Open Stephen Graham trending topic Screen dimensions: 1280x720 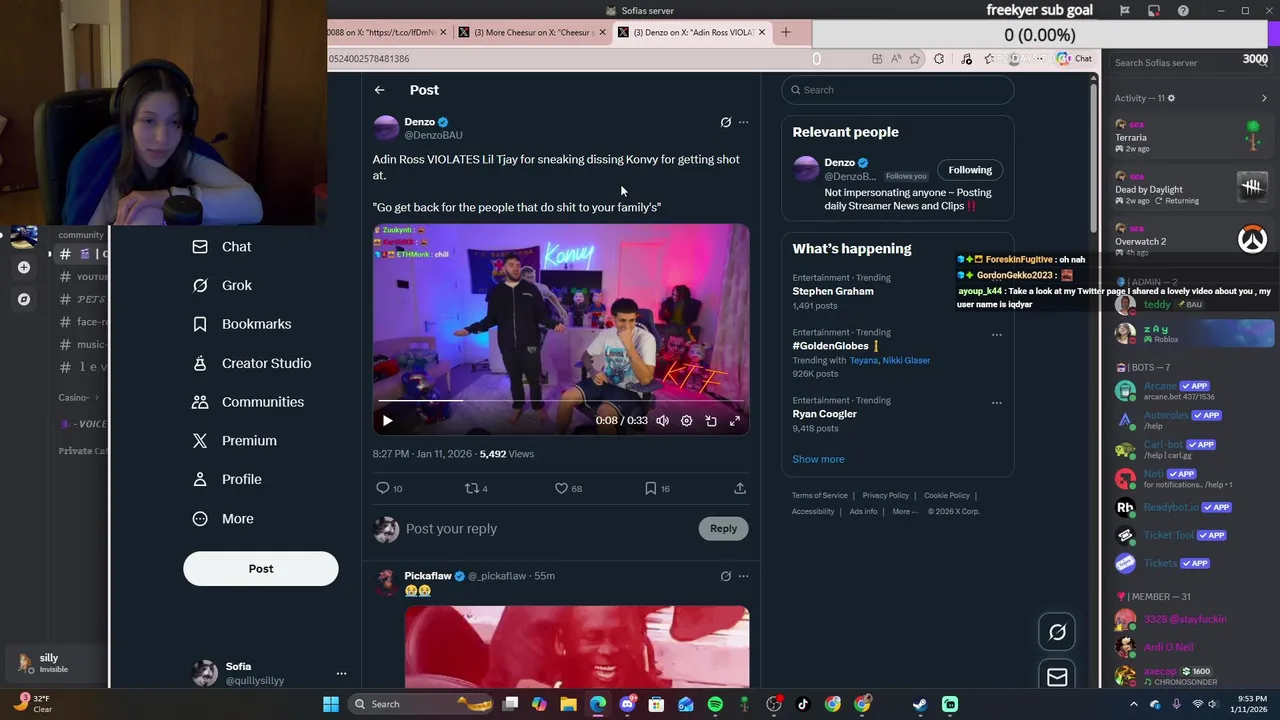click(833, 291)
